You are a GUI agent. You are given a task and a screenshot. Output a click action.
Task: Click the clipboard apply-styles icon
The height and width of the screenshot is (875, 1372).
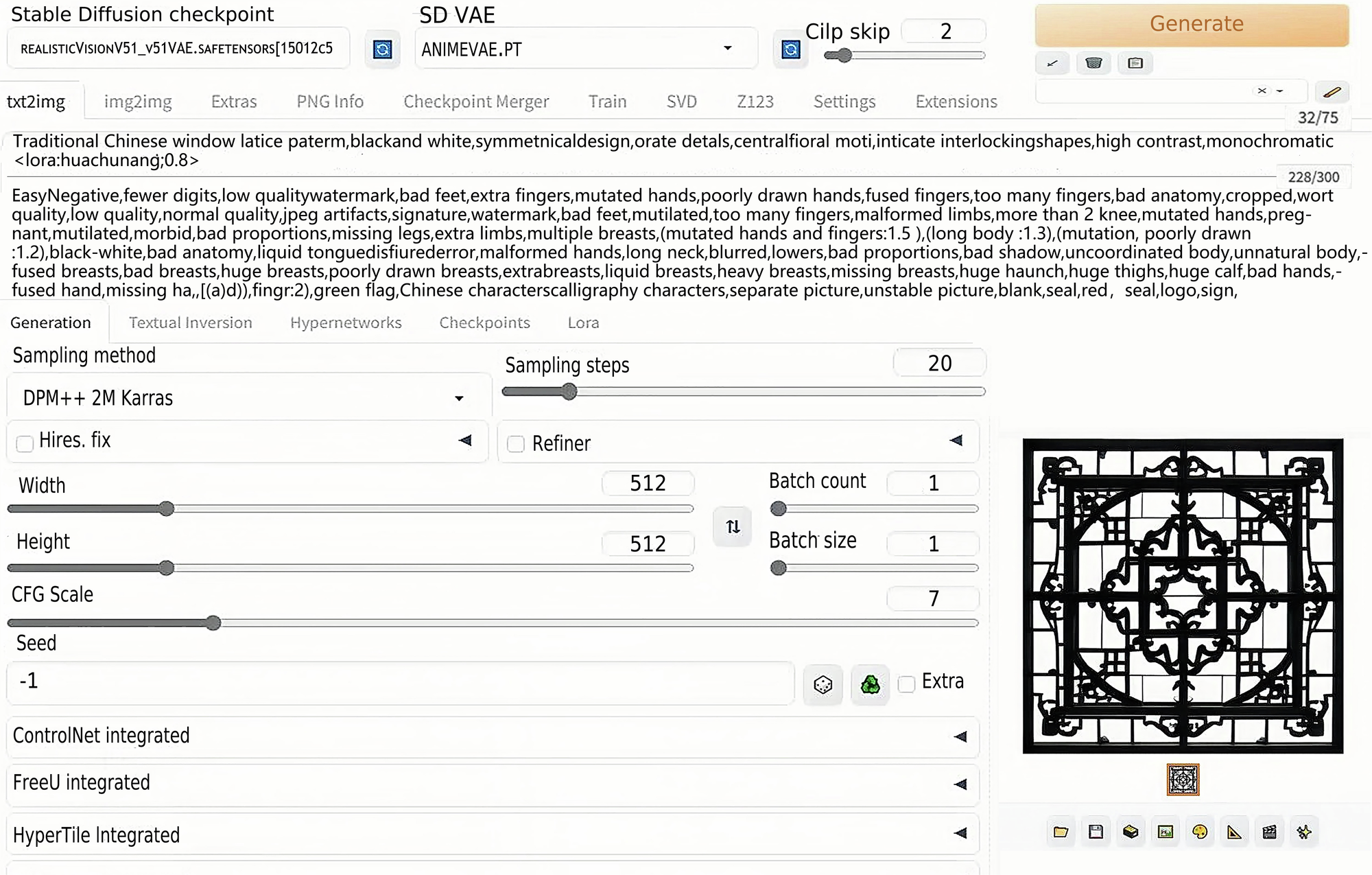1135,63
